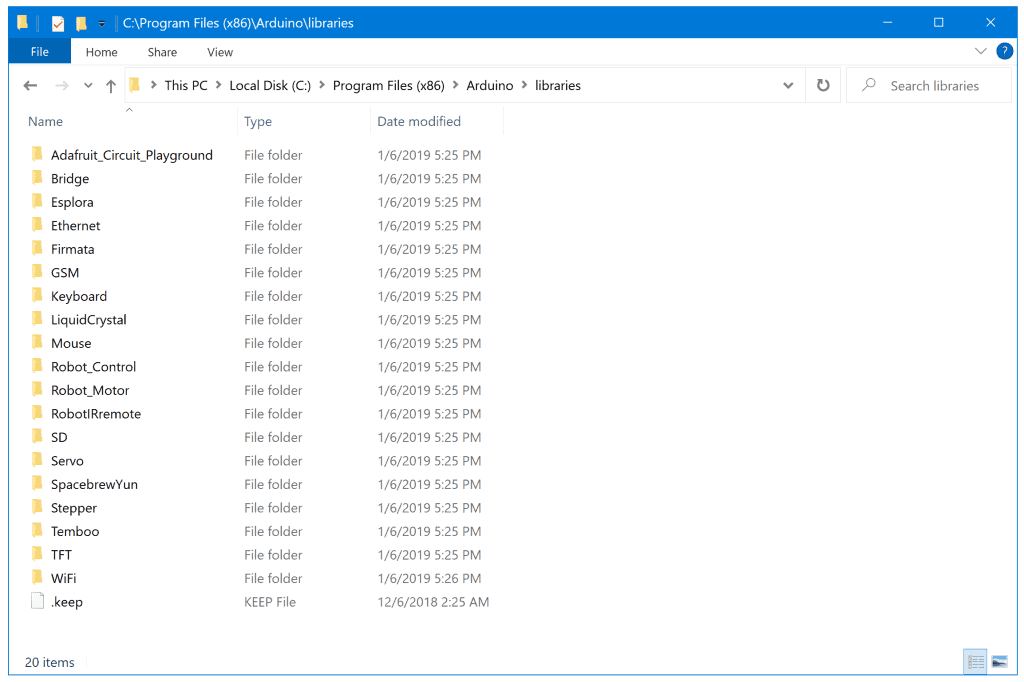Click the Back navigation arrow

pyautogui.click(x=30, y=86)
